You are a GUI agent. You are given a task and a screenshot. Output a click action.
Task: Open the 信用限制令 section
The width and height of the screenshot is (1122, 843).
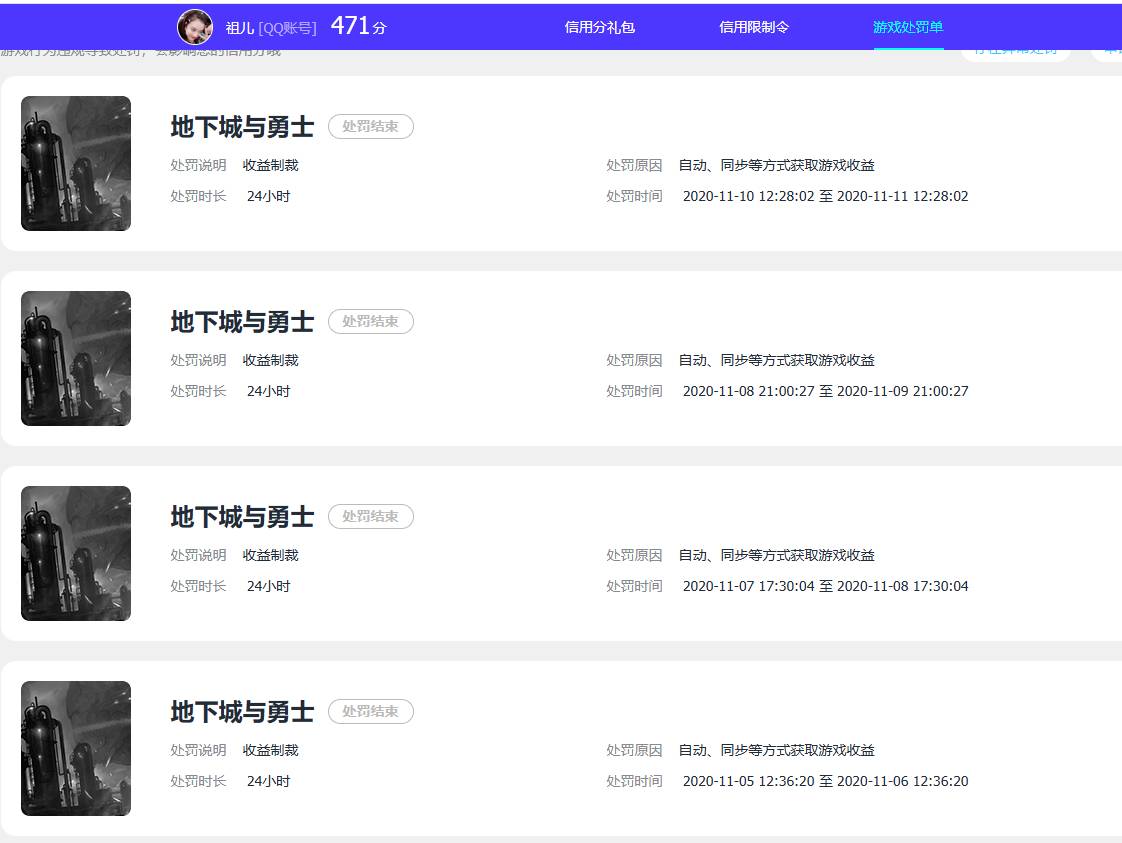752,27
